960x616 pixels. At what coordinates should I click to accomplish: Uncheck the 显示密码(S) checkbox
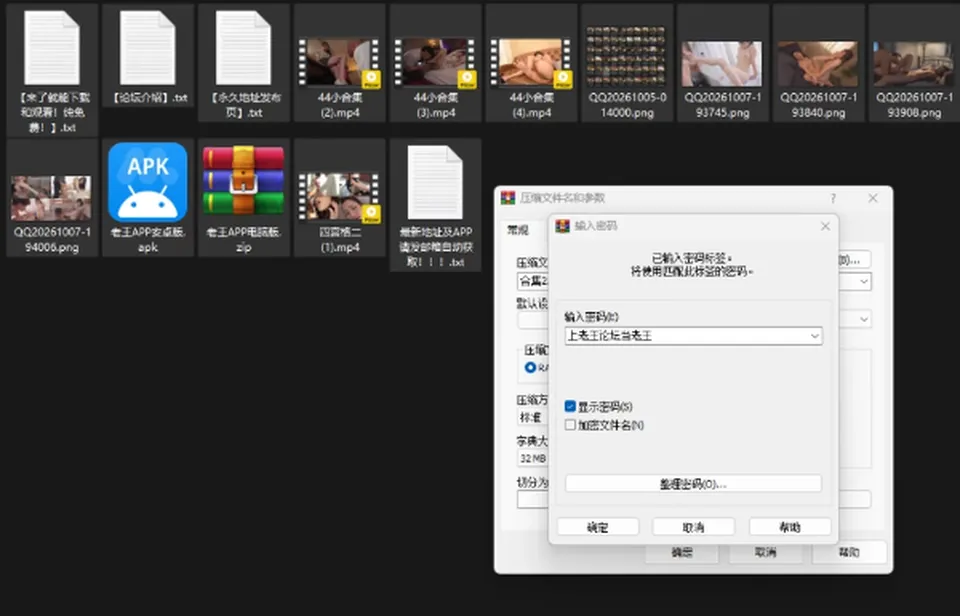pos(570,407)
